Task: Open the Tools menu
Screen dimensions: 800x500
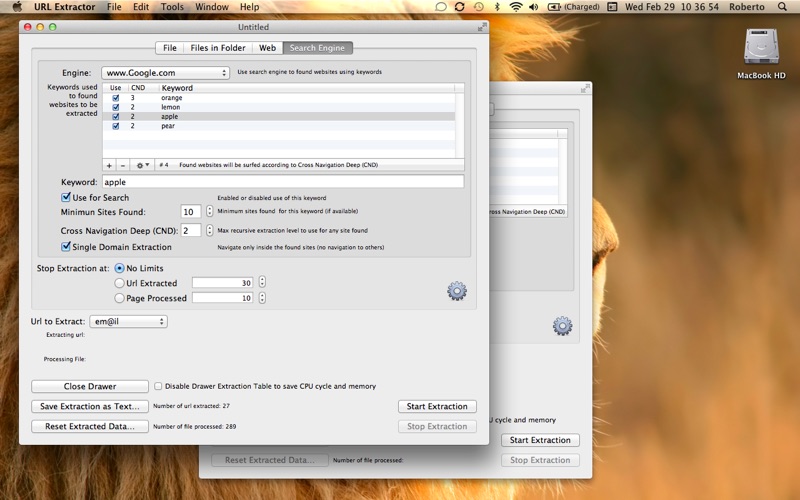Action: point(172,7)
